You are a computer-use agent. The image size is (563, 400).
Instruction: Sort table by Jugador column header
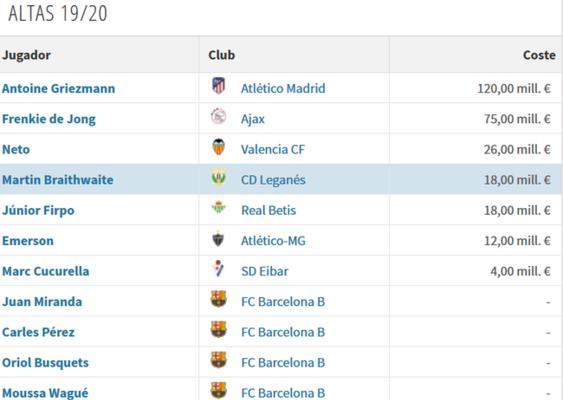[26, 55]
